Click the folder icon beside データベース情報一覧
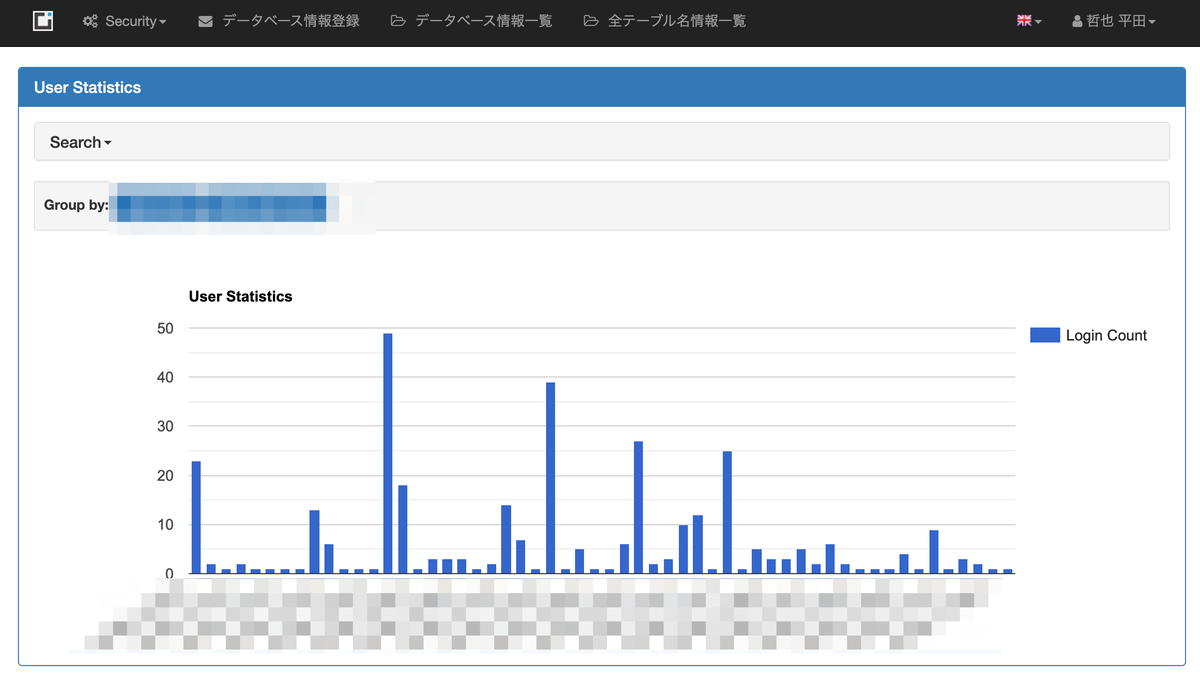The width and height of the screenshot is (1200, 692). [398, 21]
